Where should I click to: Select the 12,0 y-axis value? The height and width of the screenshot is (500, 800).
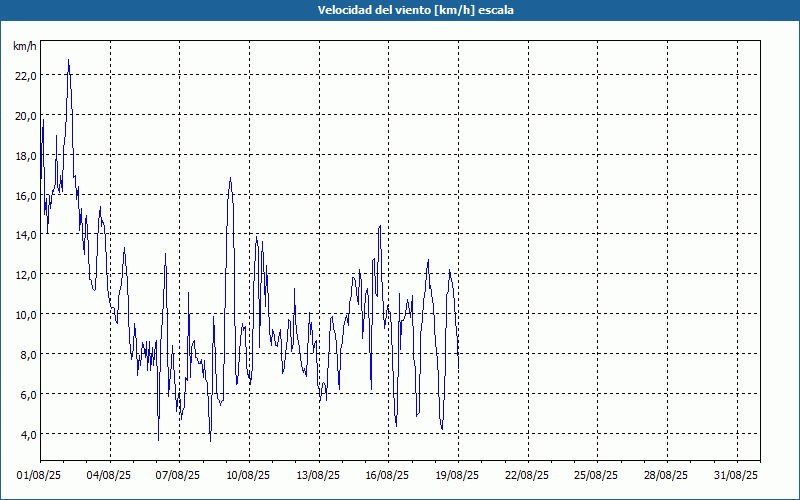[26, 274]
